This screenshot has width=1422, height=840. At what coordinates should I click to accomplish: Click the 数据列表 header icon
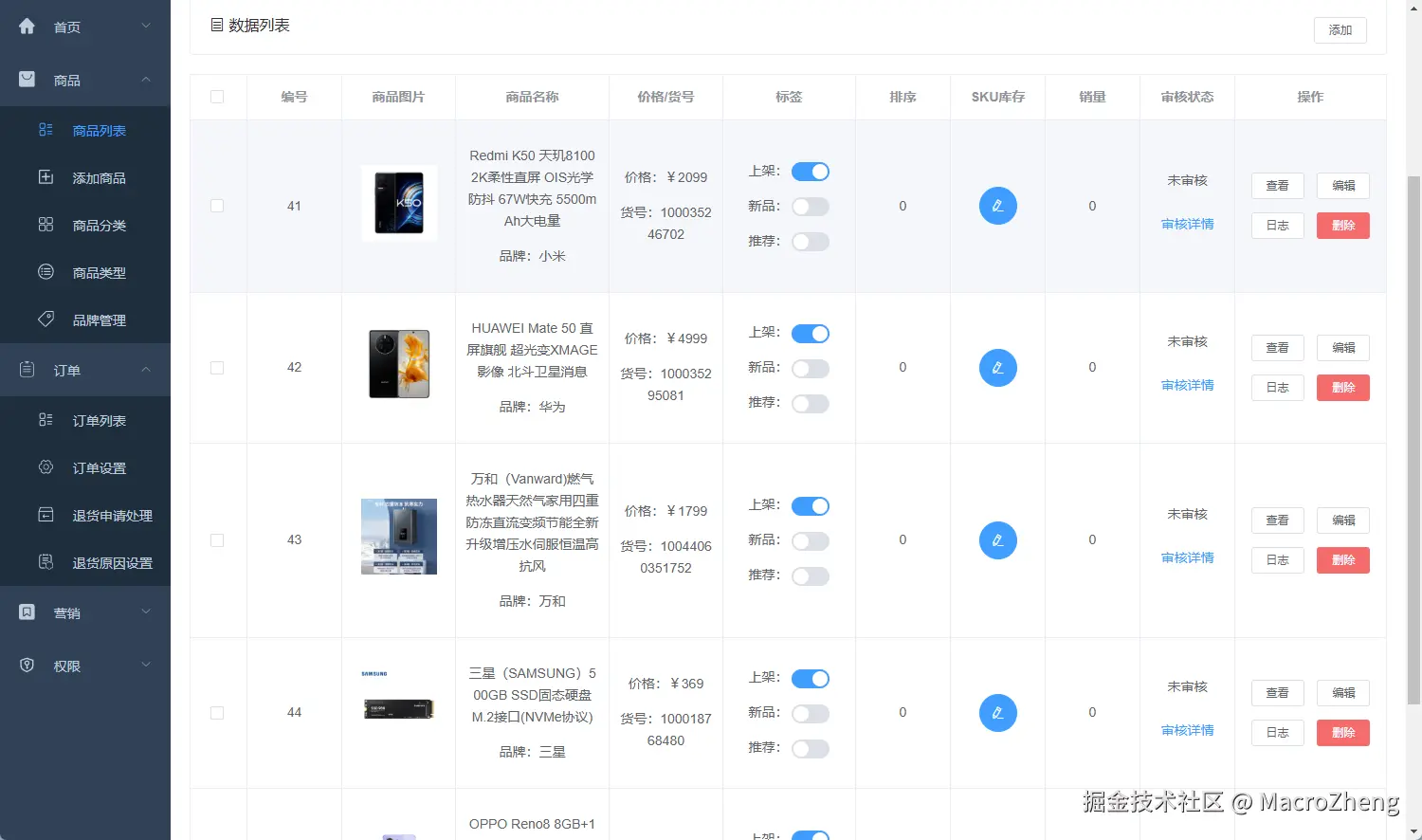pos(216,25)
